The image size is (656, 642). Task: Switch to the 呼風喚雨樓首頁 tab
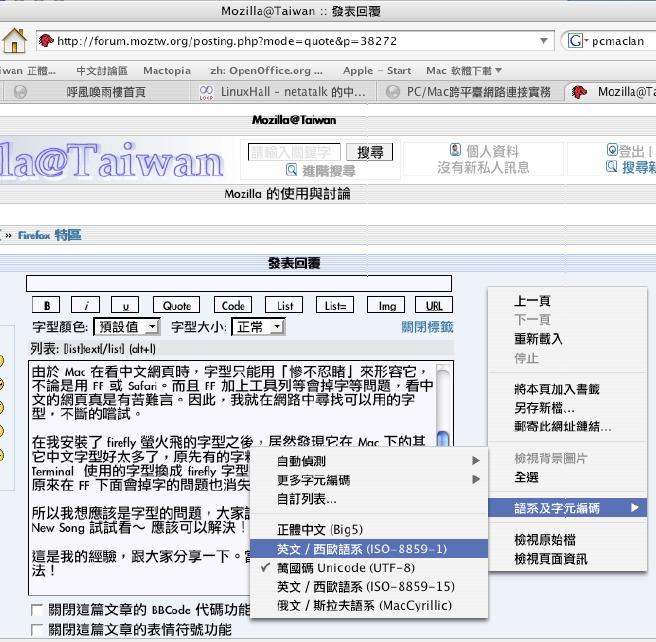pos(96,92)
